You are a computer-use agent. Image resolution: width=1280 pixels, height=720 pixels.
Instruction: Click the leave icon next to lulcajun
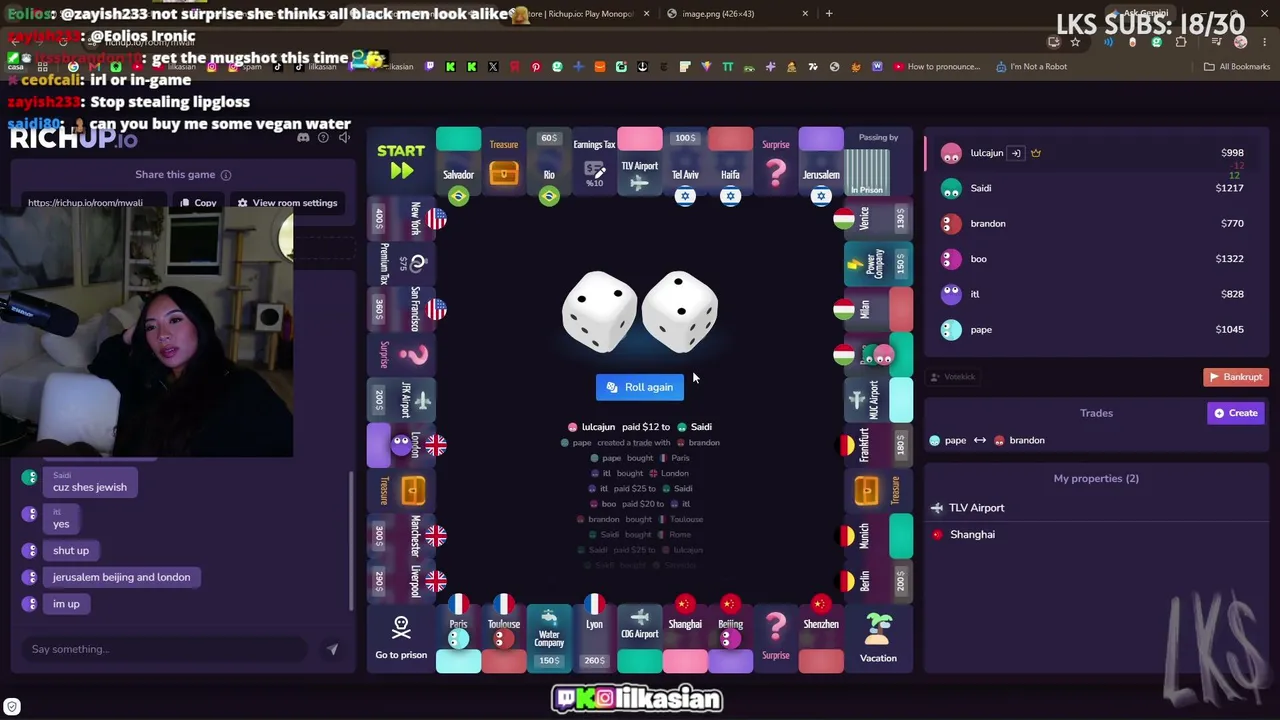point(1016,153)
